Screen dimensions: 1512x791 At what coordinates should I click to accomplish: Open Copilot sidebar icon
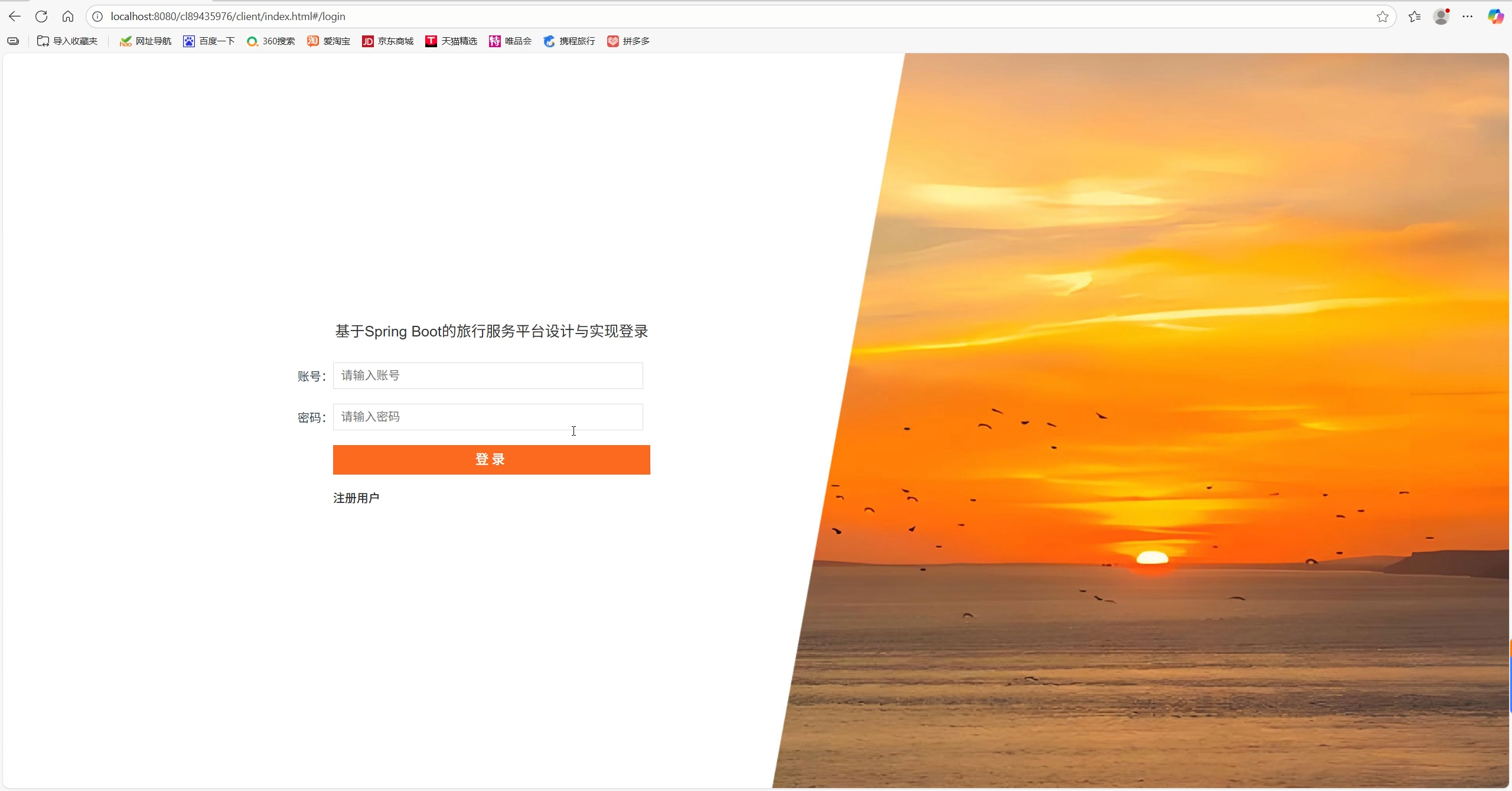1495,17
